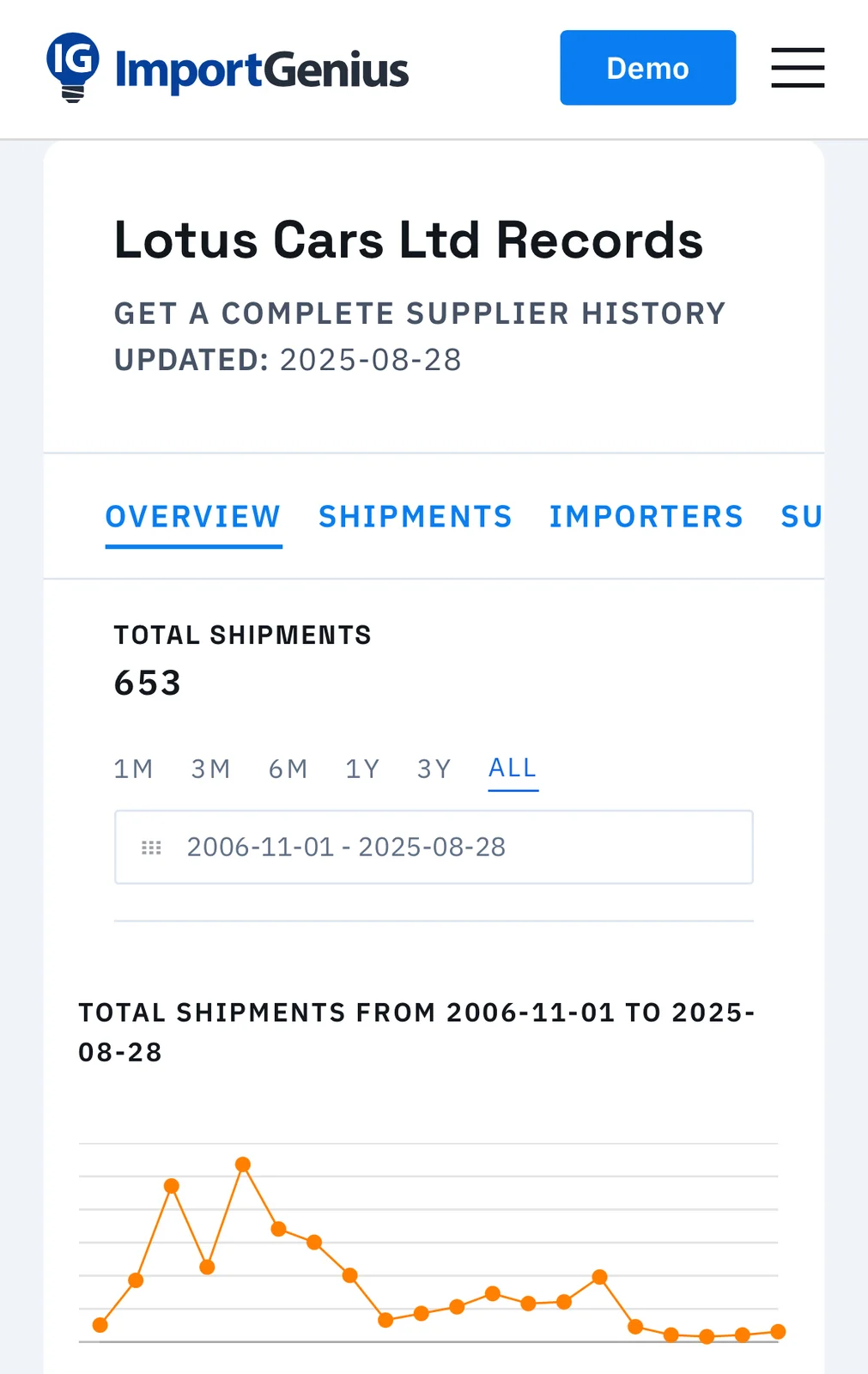
Task: Select the Importers tab
Action: tap(646, 517)
